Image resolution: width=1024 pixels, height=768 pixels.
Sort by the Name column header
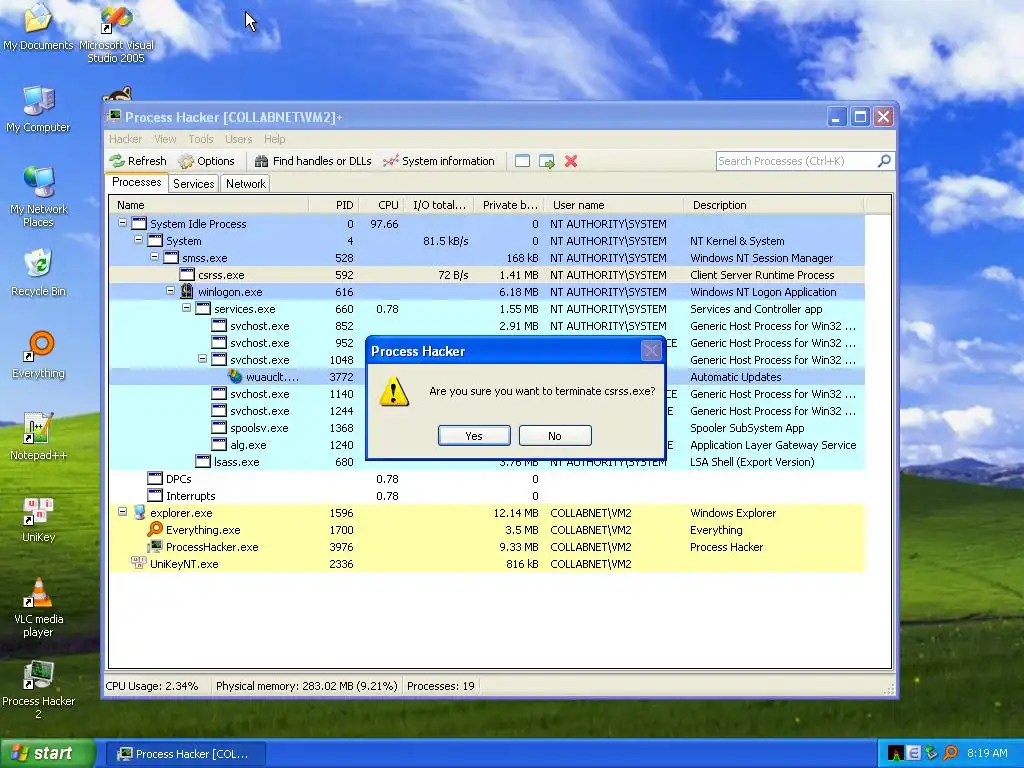pos(209,205)
